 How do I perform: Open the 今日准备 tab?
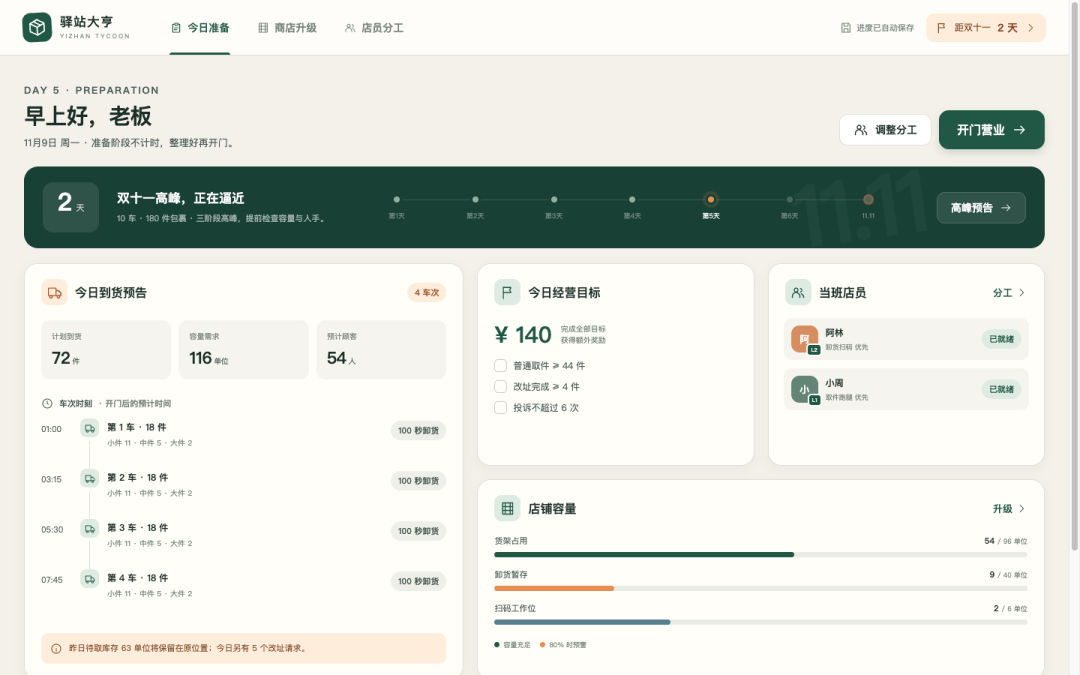pyautogui.click(x=200, y=28)
